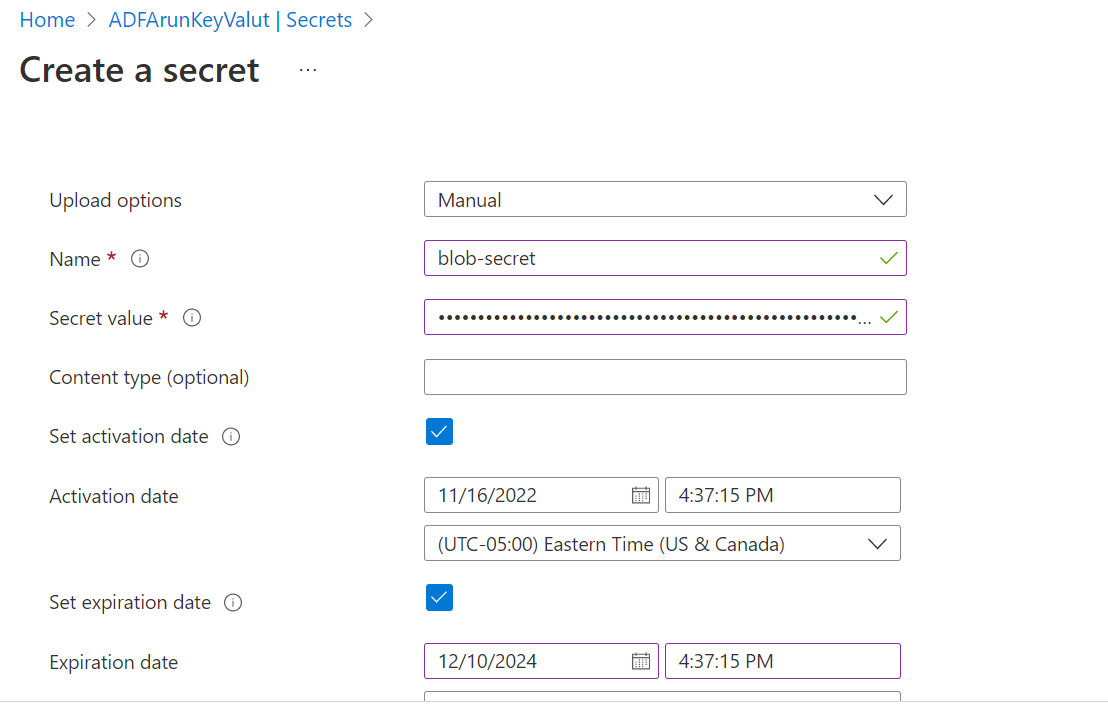Screen dimensions: 1108x706
Task: Click the Name field info icon
Action: point(141,259)
